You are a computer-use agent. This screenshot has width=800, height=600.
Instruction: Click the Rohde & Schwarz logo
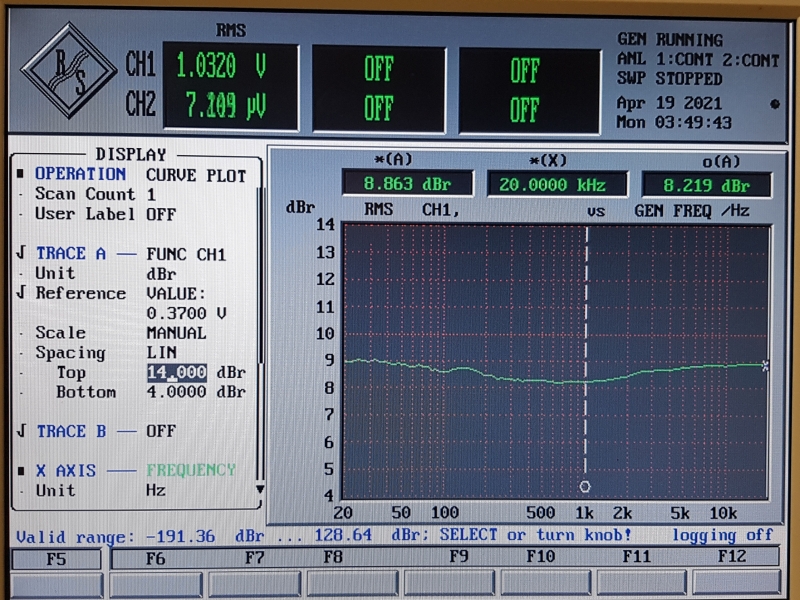coord(68,70)
